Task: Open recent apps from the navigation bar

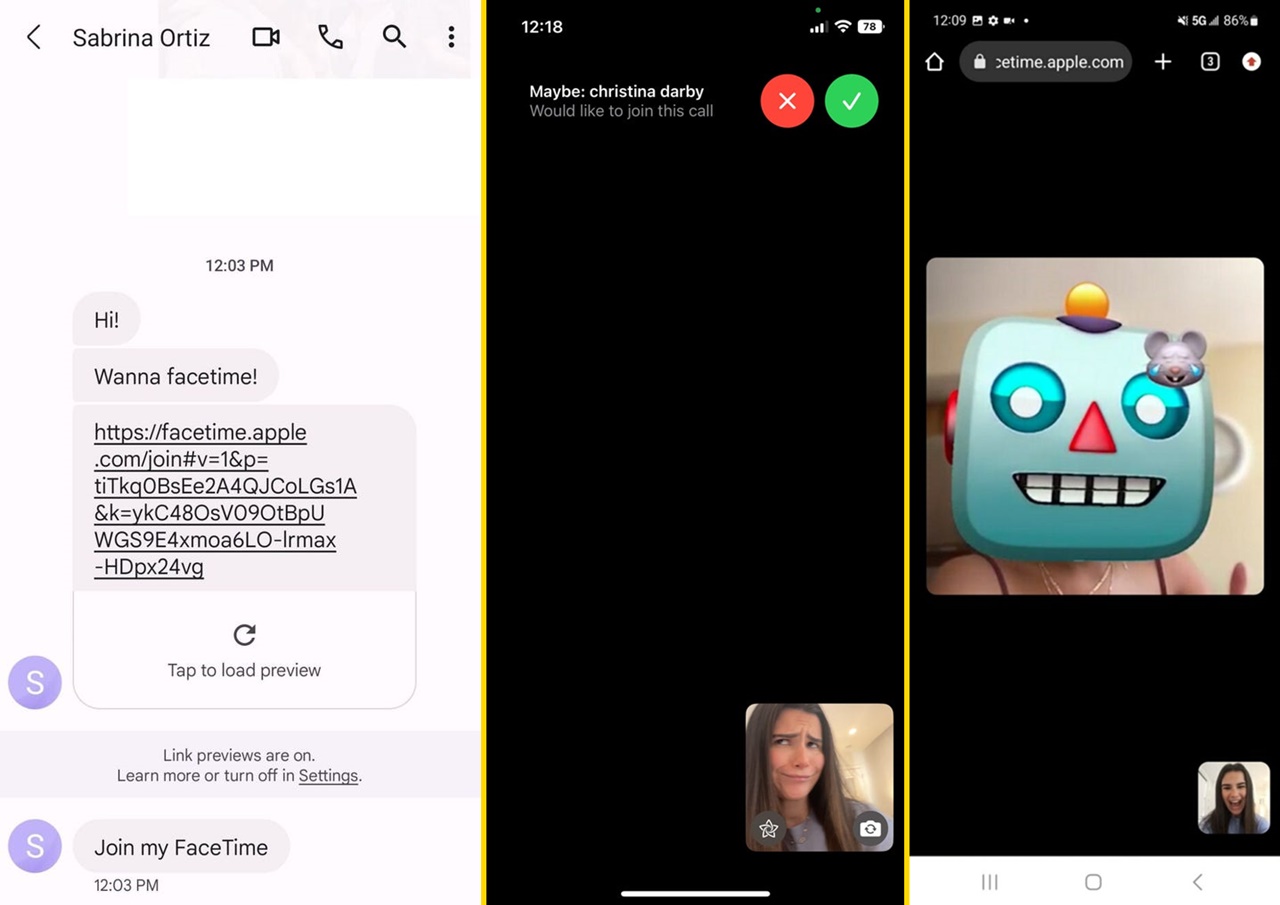Action: (x=989, y=882)
